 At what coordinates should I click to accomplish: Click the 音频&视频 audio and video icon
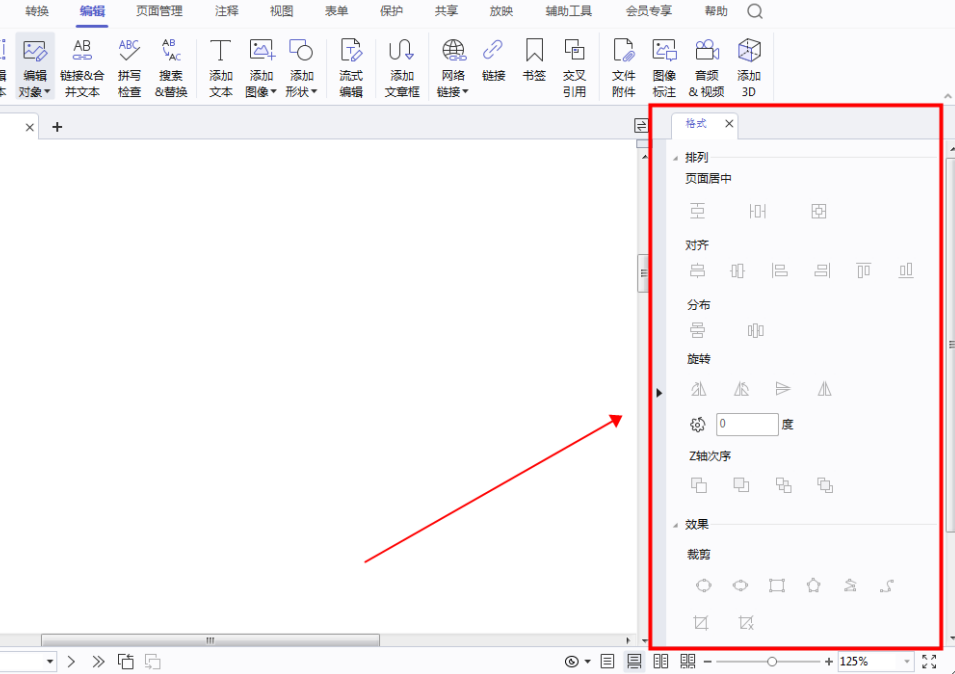click(706, 68)
